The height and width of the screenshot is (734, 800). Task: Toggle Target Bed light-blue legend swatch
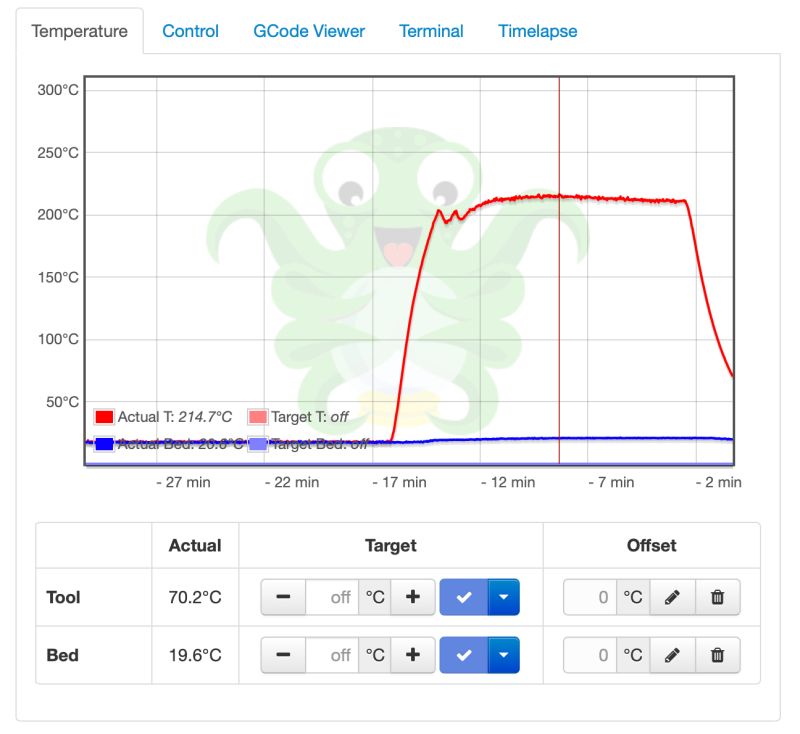point(258,444)
